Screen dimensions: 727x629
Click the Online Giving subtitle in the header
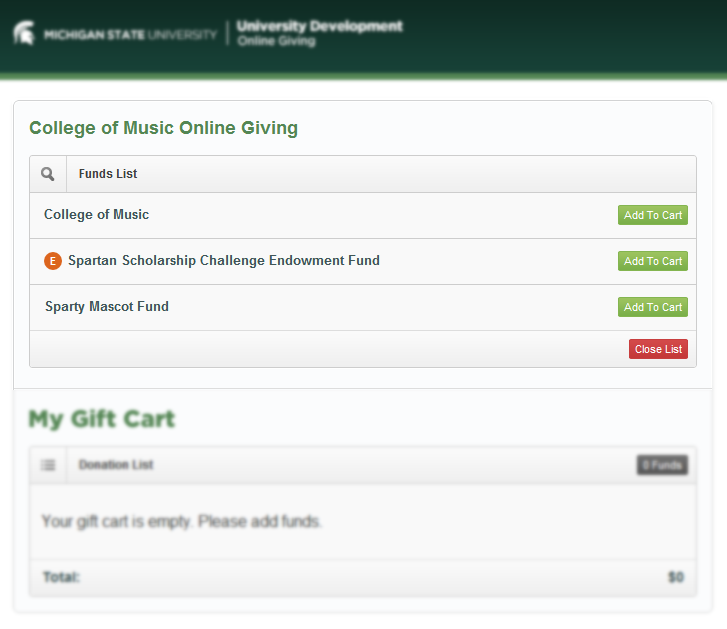[x=276, y=41]
